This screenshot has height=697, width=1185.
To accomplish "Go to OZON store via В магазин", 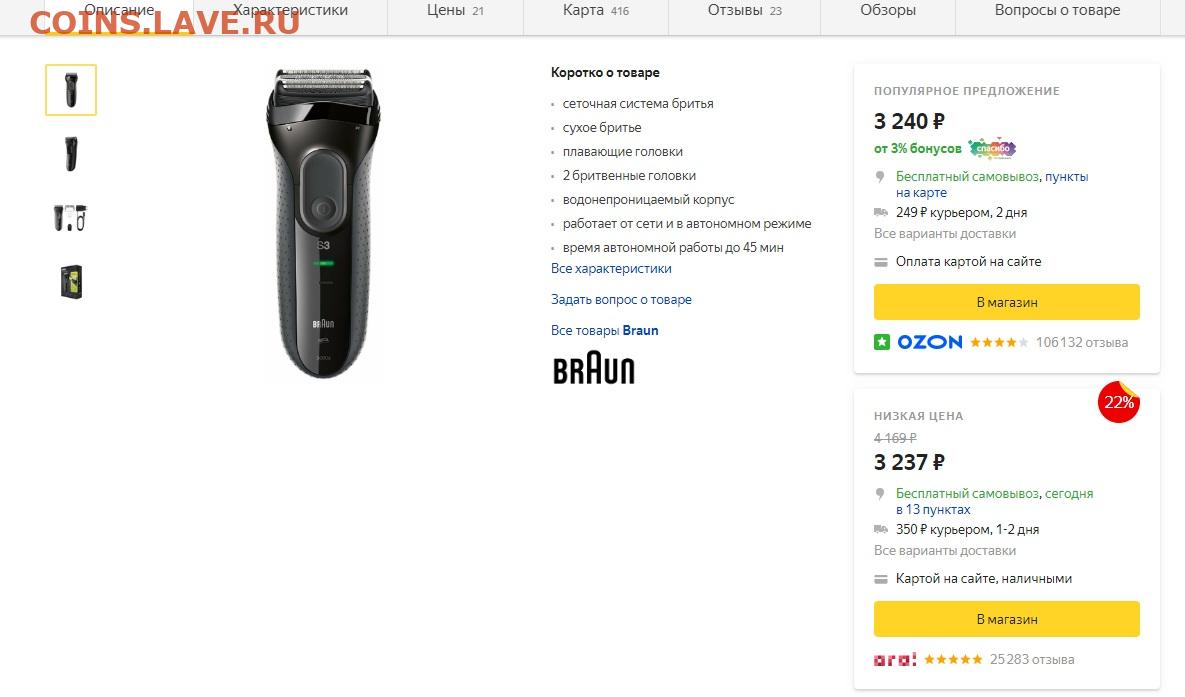I will (x=1007, y=302).
